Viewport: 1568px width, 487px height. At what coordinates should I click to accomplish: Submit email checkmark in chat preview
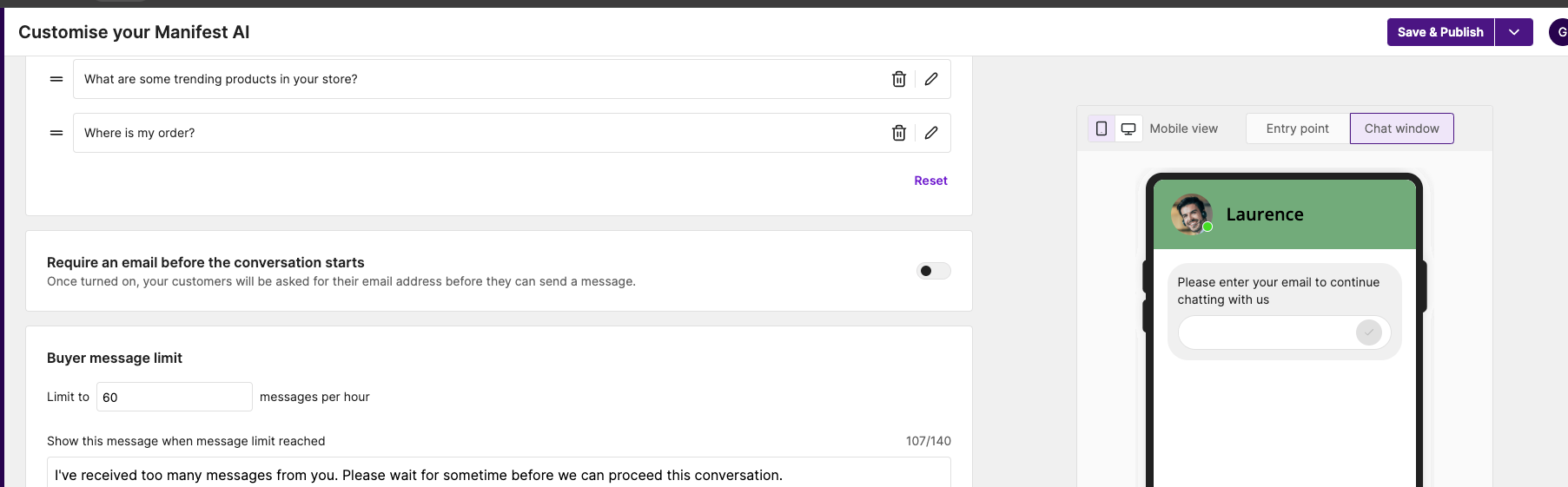pos(1368,332)
